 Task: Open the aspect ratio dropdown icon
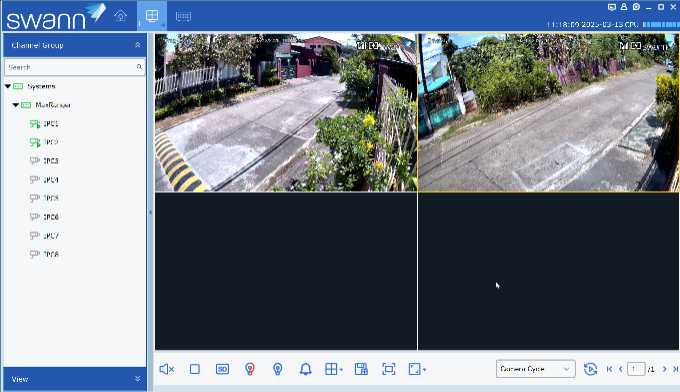coord(417,369)
